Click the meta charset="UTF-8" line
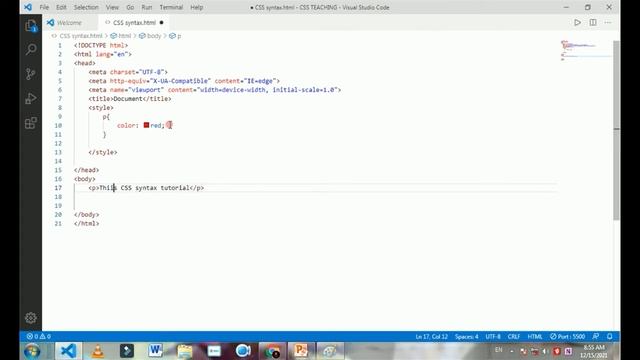Image resolution: width=640 pixels, height=360 pixels. click(128, 72)
